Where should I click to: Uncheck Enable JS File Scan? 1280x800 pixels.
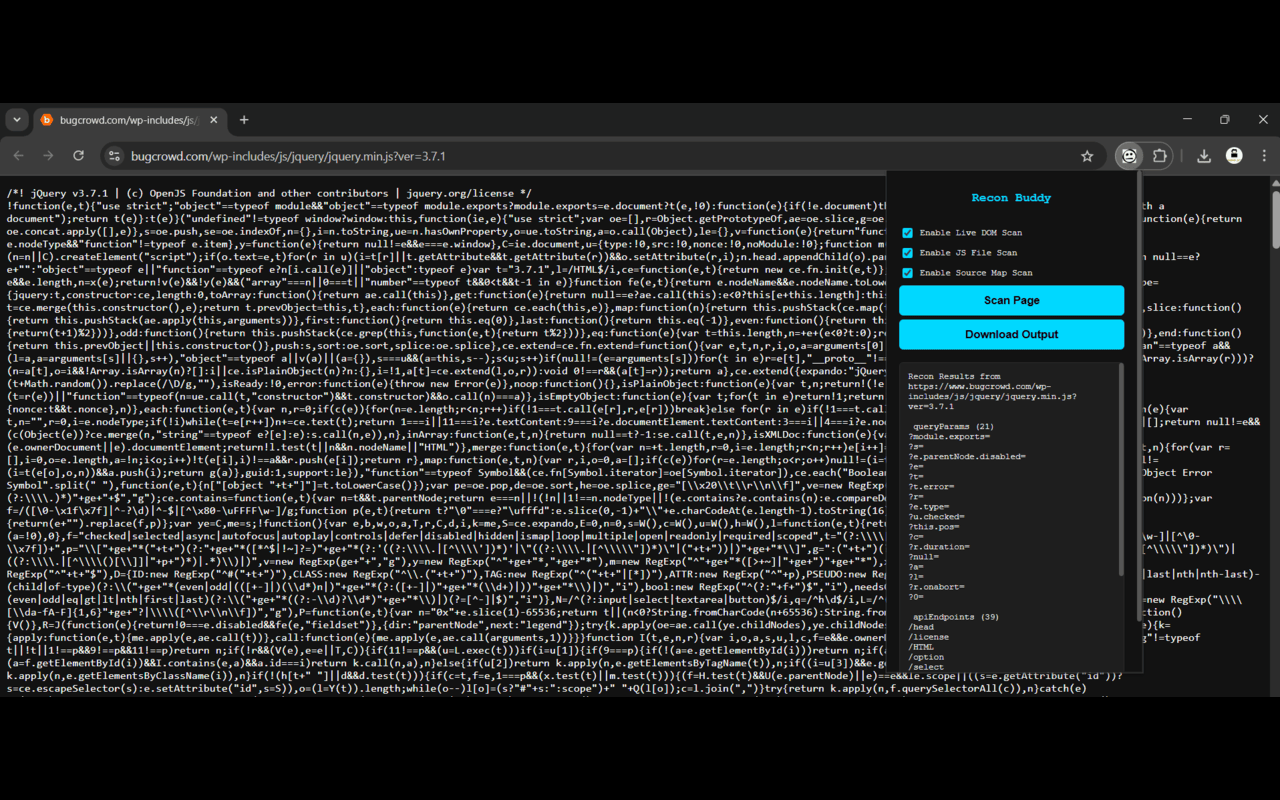(908, 253)
